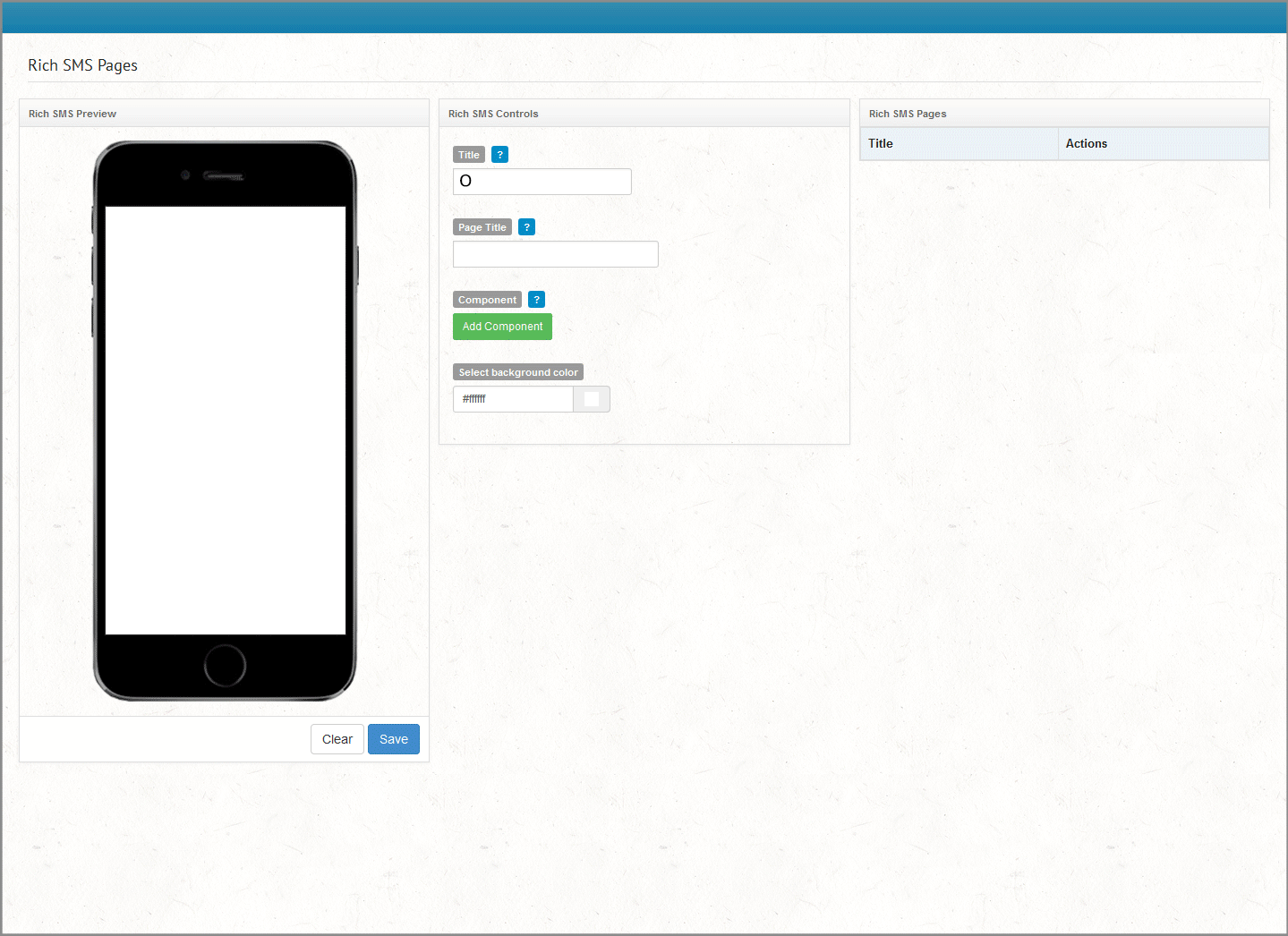Click the gray Component label
The height and width of the screenshot is (936, 1288).
[x=487, y=300]
